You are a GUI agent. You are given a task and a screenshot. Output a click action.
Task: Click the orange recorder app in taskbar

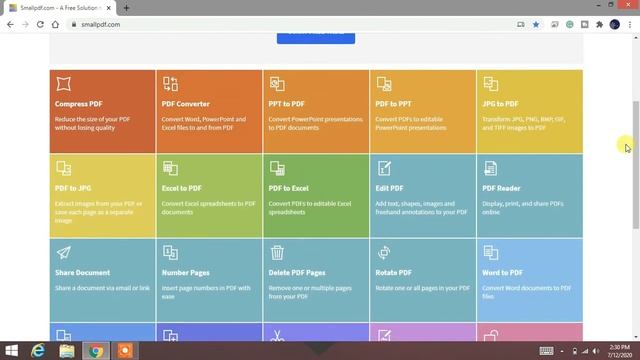(125, 351)
